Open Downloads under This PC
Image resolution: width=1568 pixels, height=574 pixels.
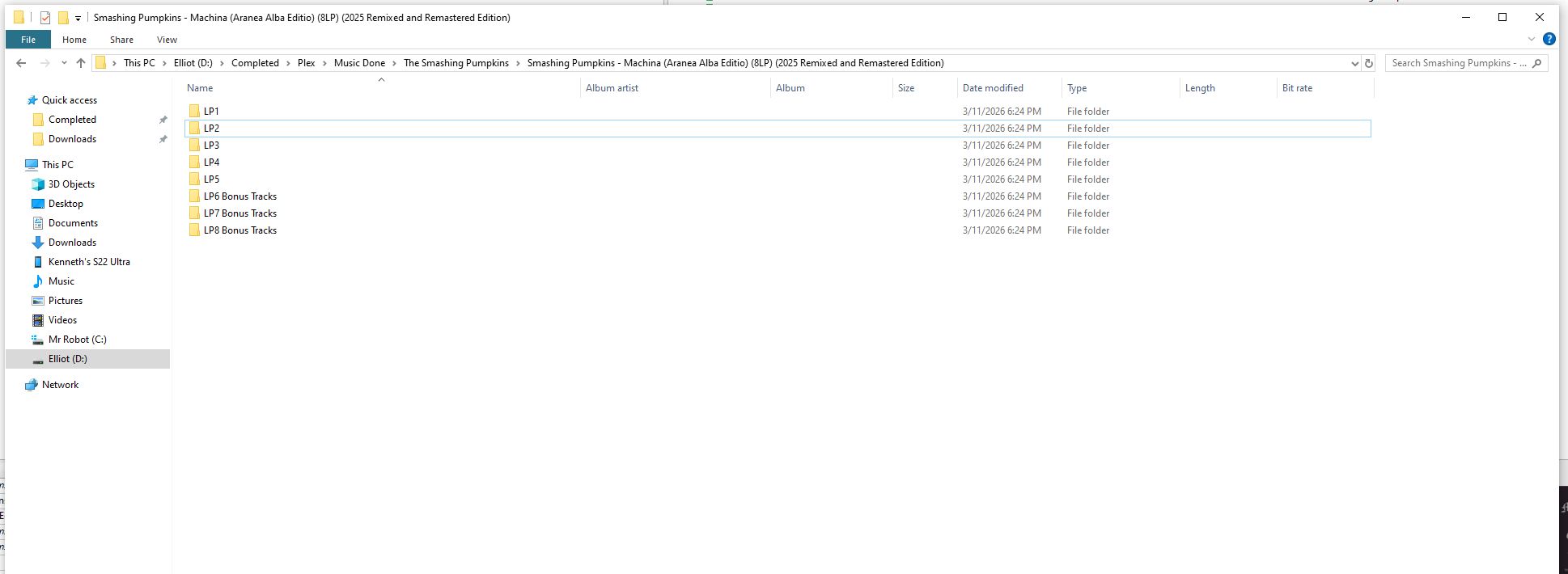(72, 243)
